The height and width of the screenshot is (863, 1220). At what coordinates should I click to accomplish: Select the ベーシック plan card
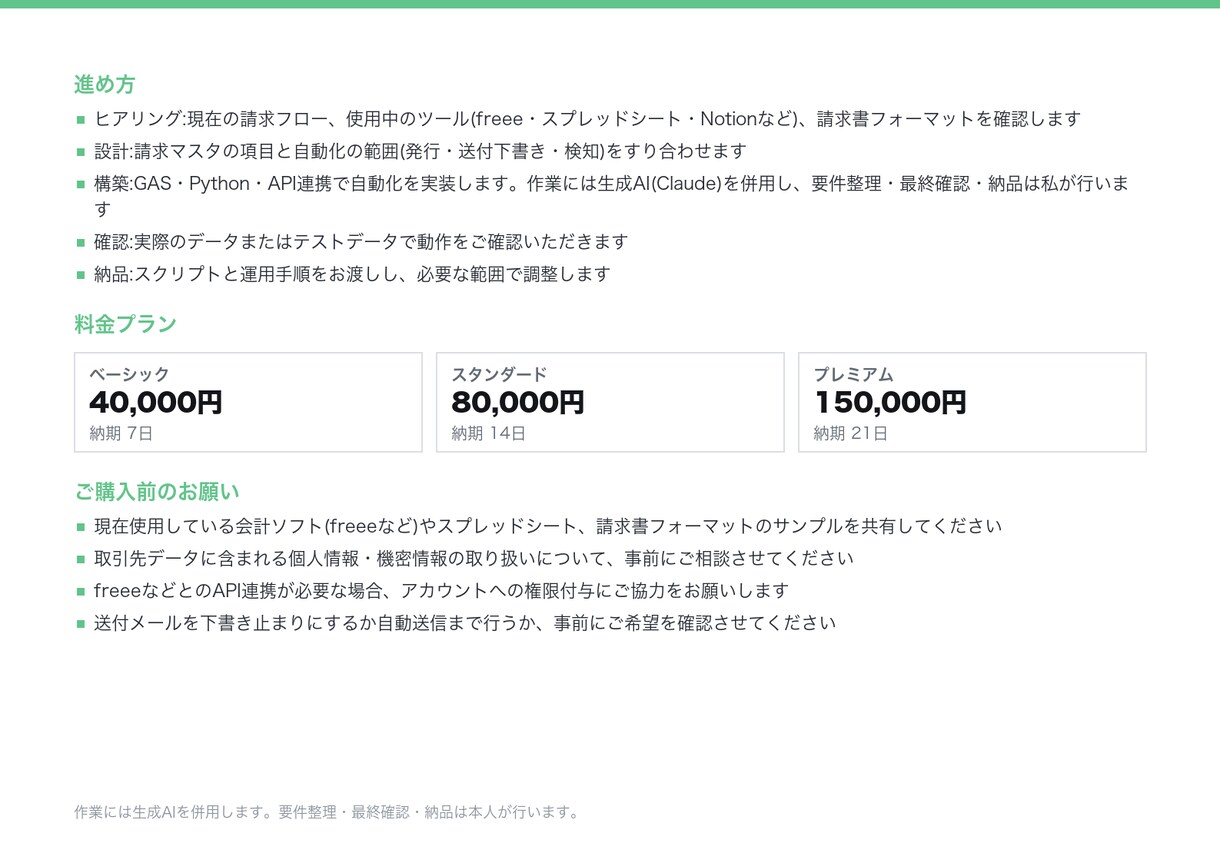[x=248, y=402]
